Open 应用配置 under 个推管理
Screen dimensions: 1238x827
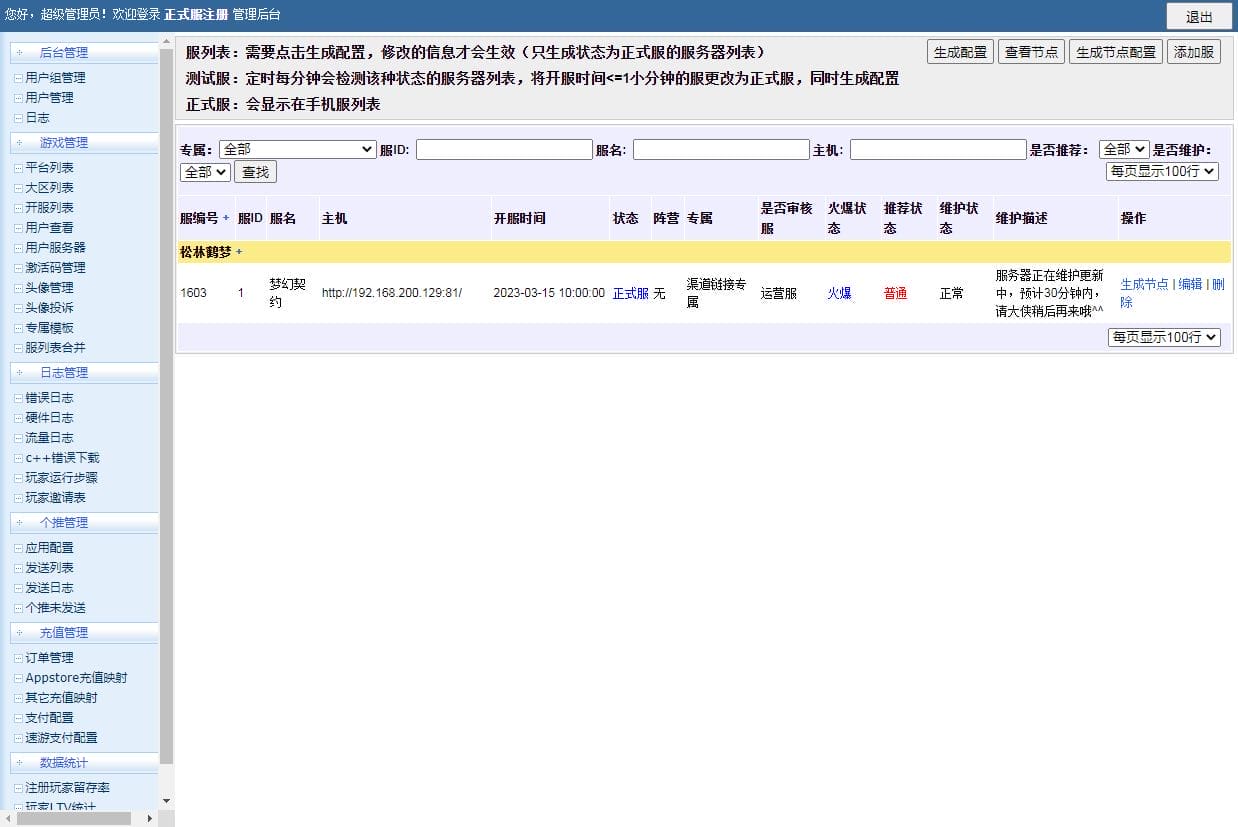click(47, 547)
